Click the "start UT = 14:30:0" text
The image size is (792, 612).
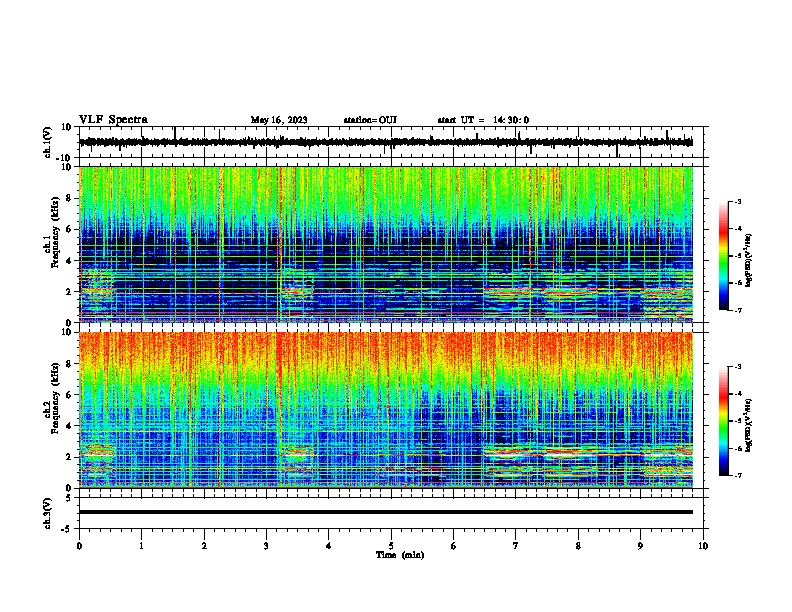tap(483, 120)
